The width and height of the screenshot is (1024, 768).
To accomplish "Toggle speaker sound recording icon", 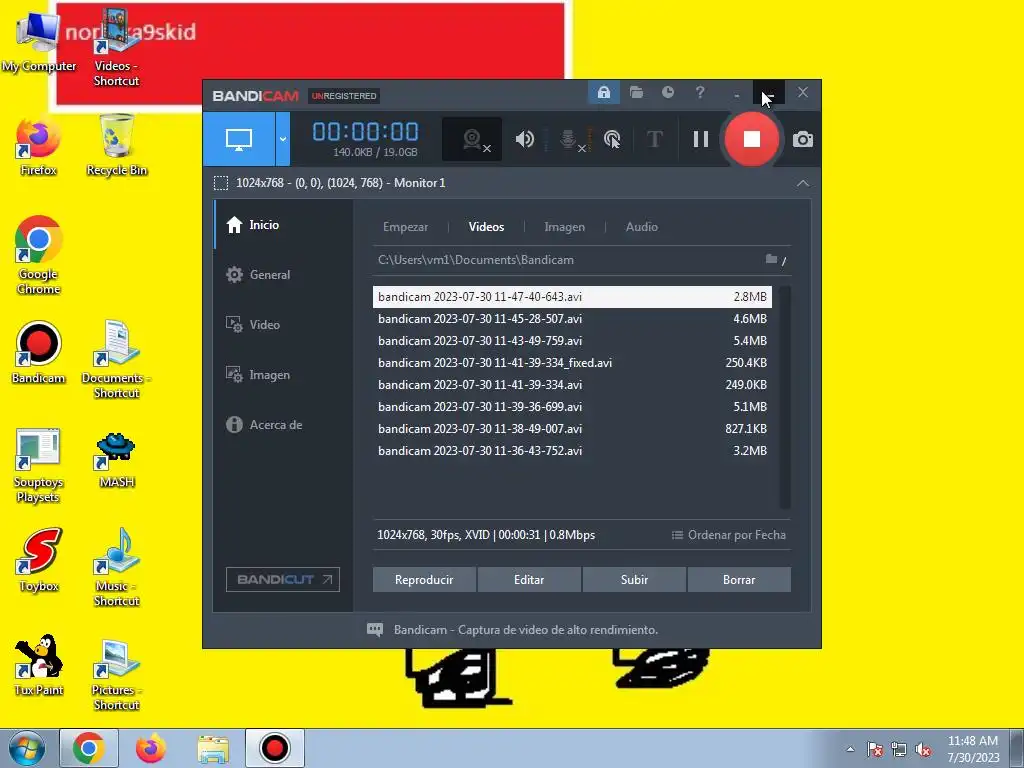I will click(x=524, y=139).
